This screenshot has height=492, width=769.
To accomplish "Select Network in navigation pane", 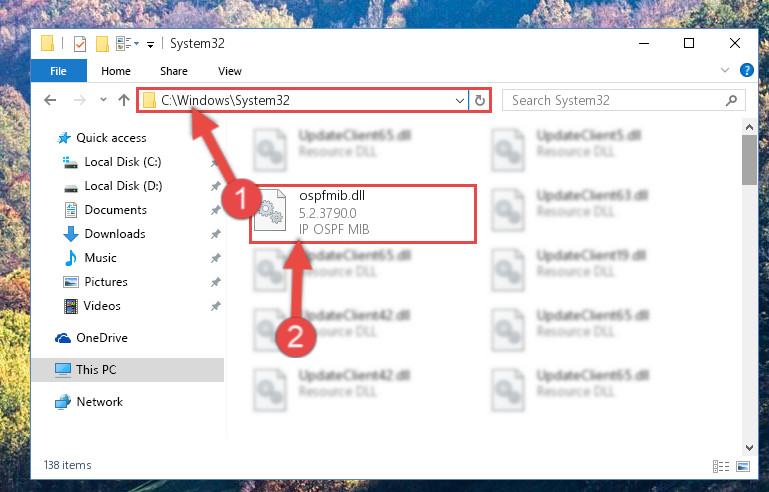I will (89, 402).
